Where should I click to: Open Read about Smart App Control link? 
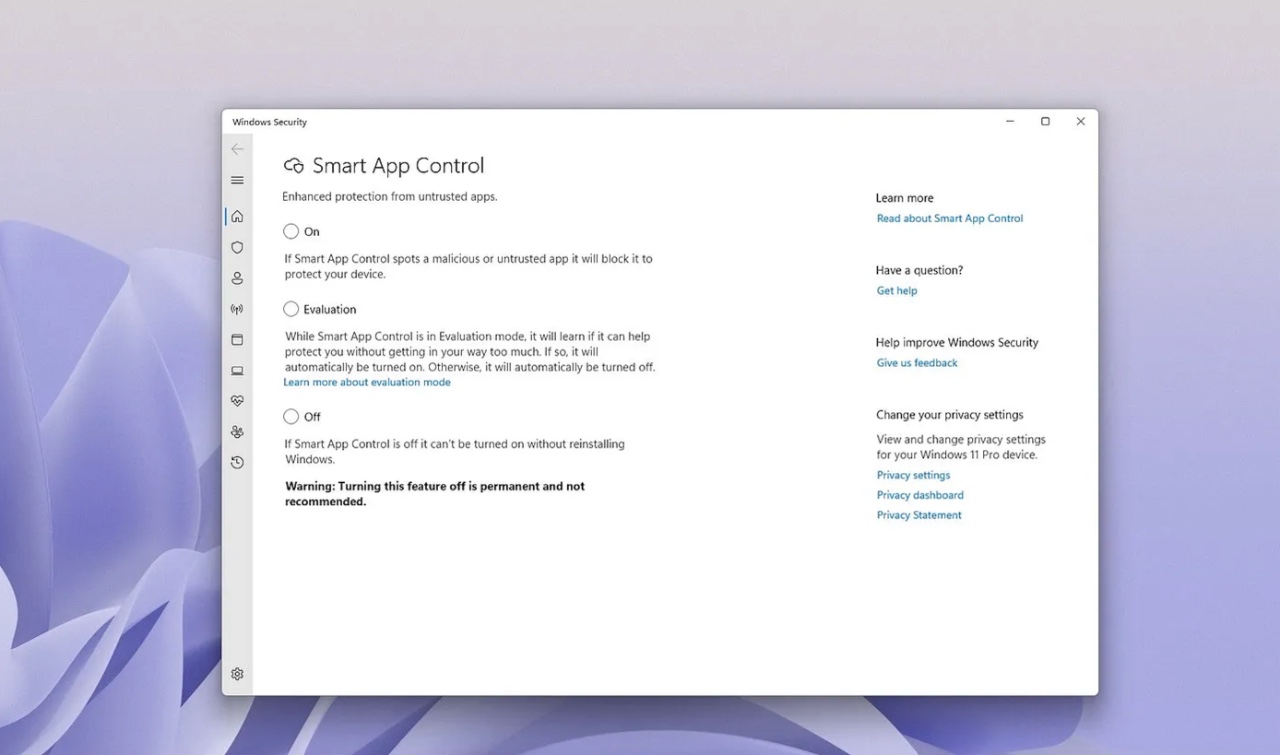(949, 218)
